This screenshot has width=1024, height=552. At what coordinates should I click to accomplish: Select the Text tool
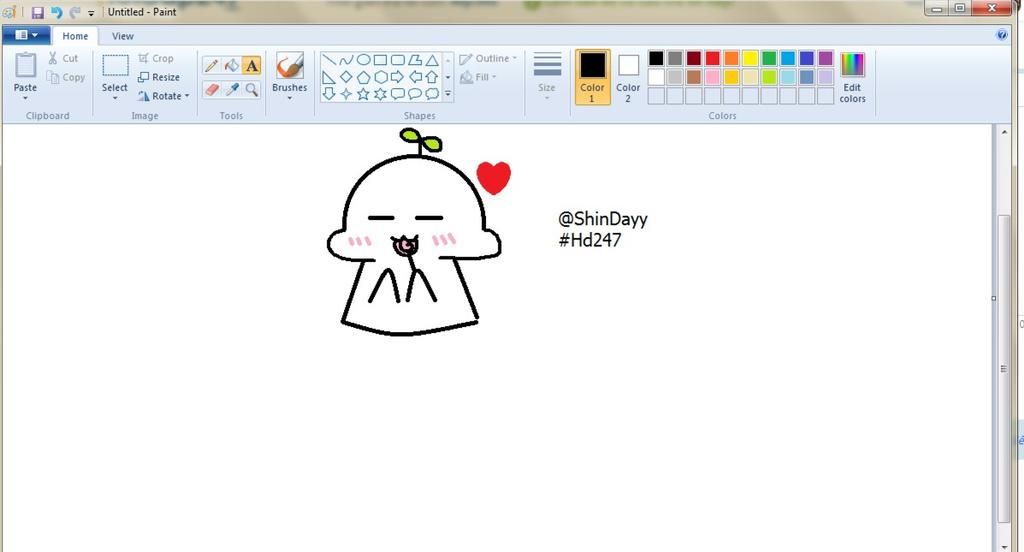coord(251,66)
